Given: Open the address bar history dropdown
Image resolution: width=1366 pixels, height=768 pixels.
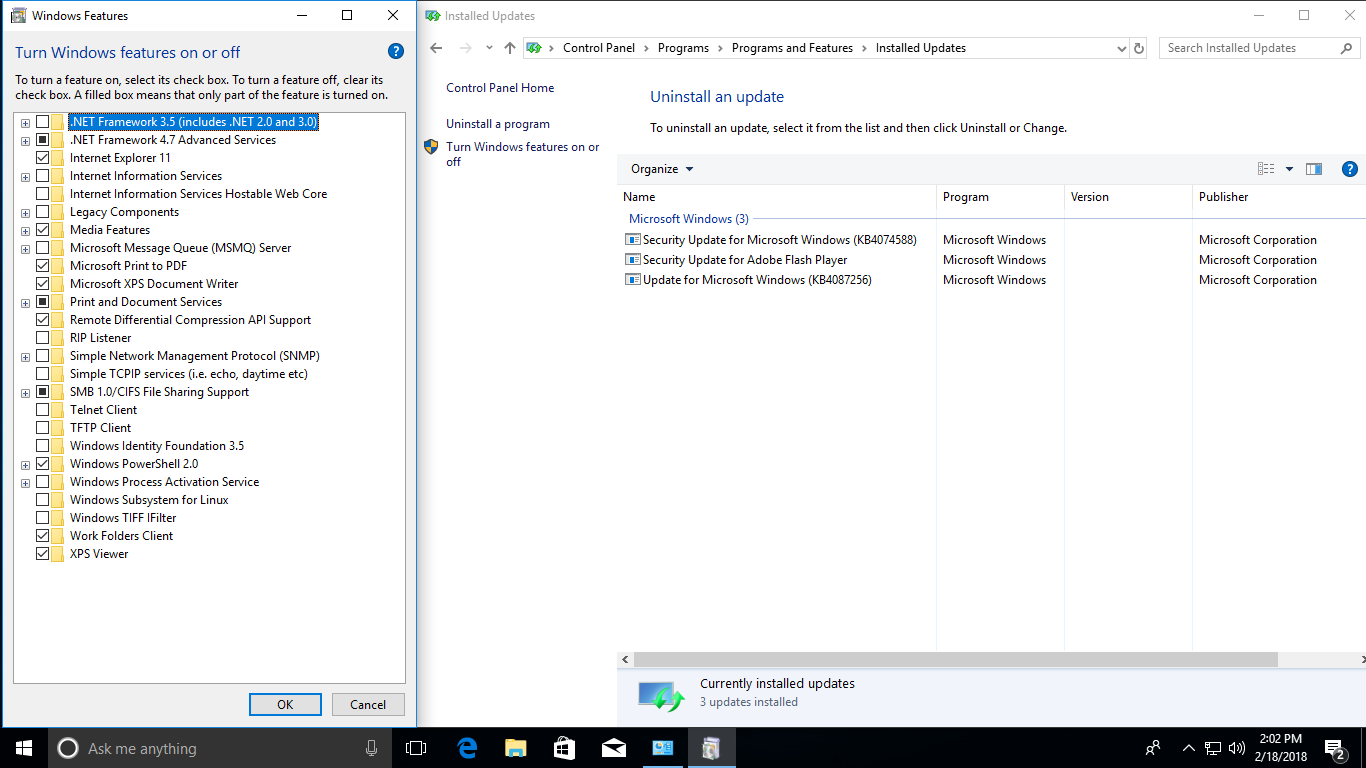Looking at the screenshot, I should (1121, 48).
